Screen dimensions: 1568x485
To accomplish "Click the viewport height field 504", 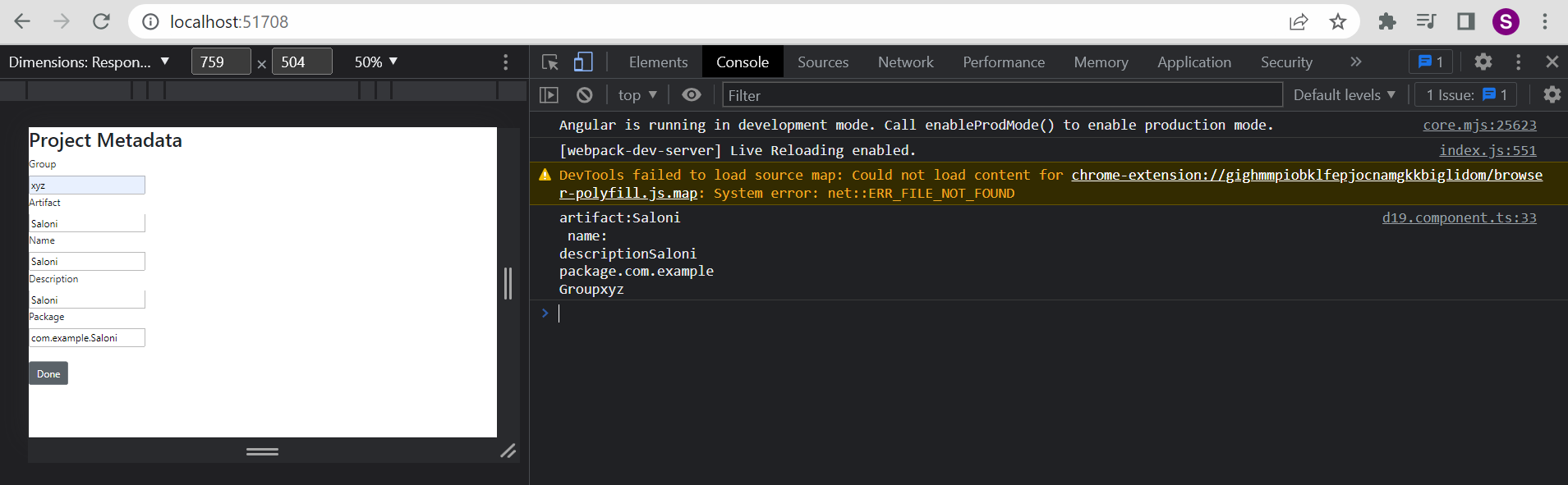I will point(302,62).
